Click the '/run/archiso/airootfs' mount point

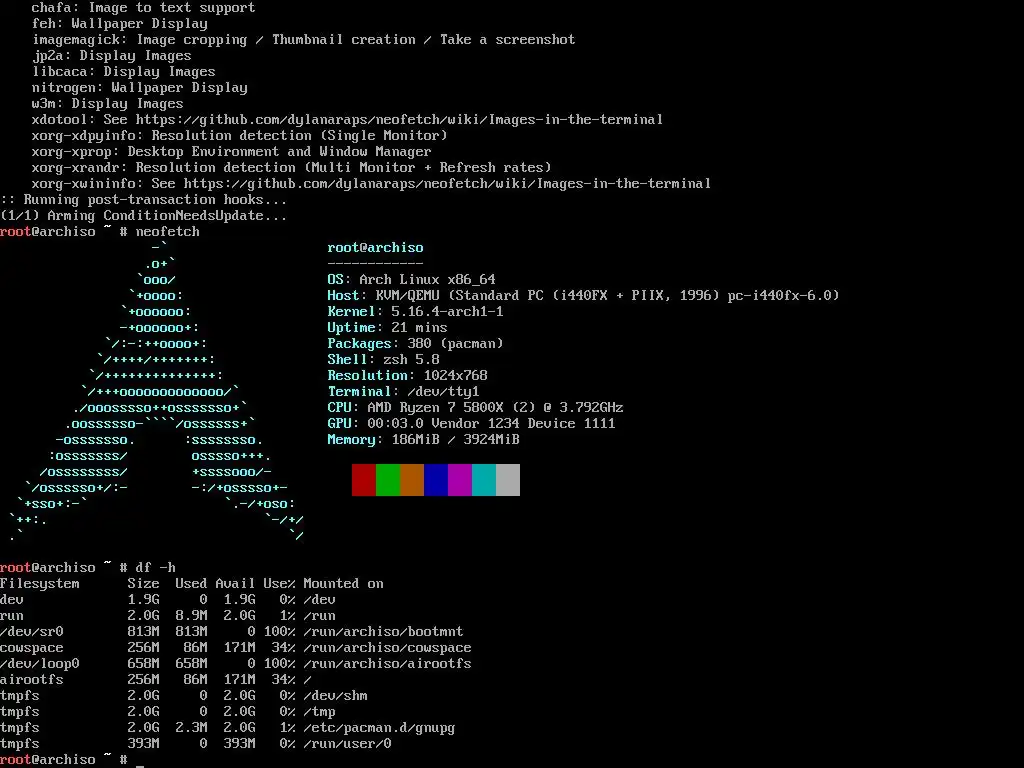point(387,664)
